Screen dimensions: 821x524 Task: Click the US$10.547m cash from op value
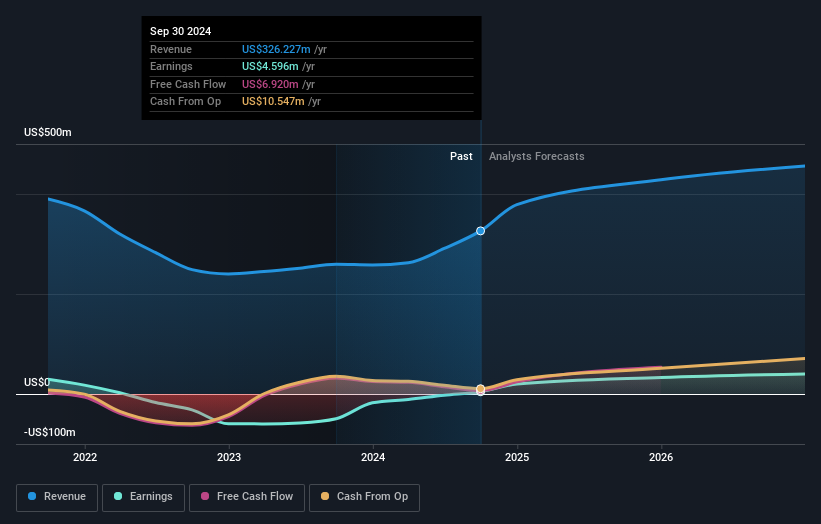tap(273, 102)
